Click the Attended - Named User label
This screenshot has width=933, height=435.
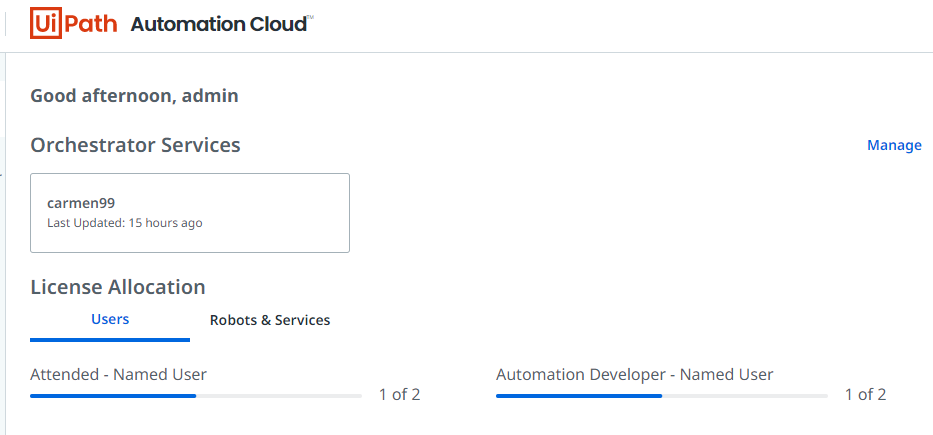pos(118,375)
